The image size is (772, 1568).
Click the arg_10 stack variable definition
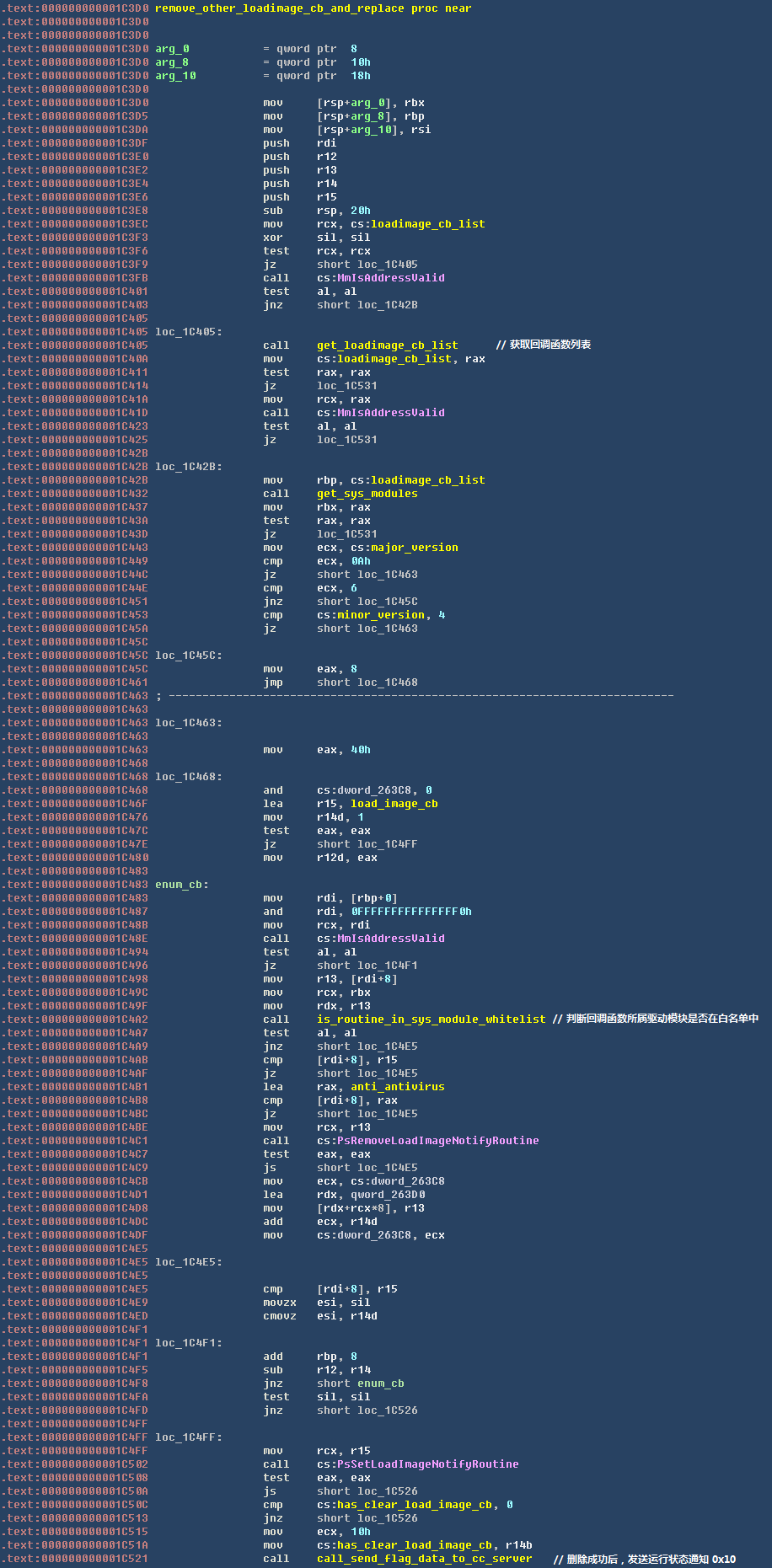tap(175, 76)
